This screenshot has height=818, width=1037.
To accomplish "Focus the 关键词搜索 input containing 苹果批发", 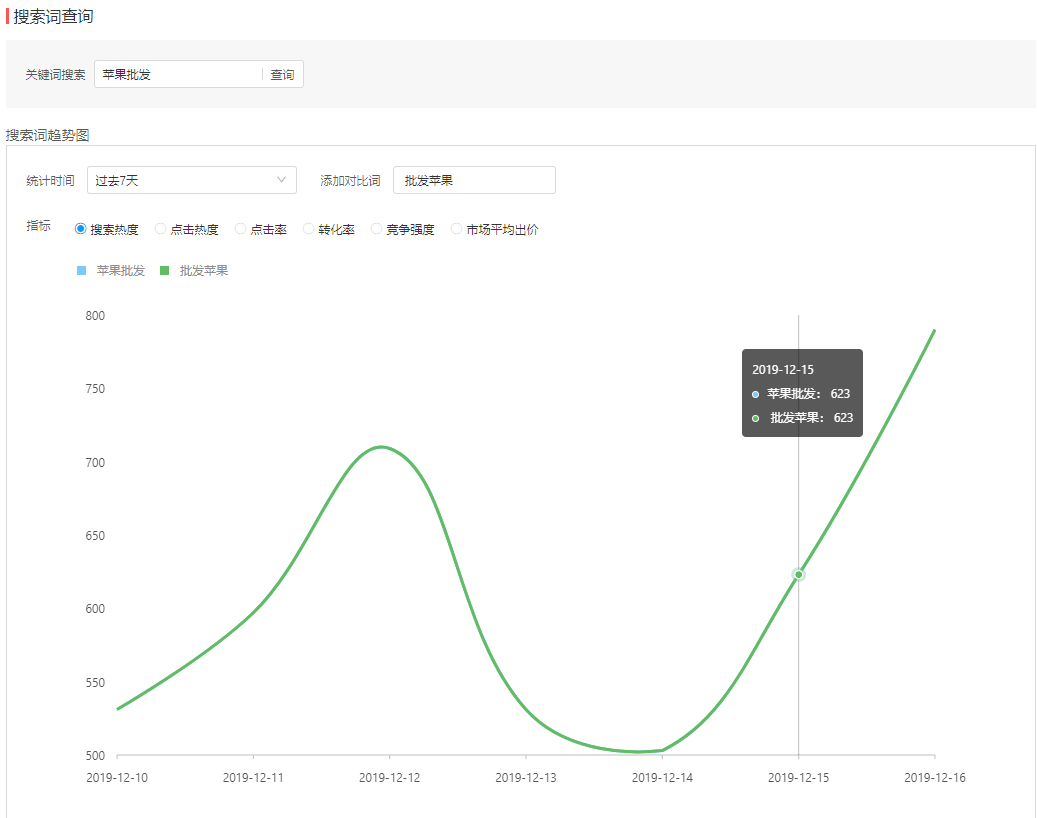I will coord(179,75).
